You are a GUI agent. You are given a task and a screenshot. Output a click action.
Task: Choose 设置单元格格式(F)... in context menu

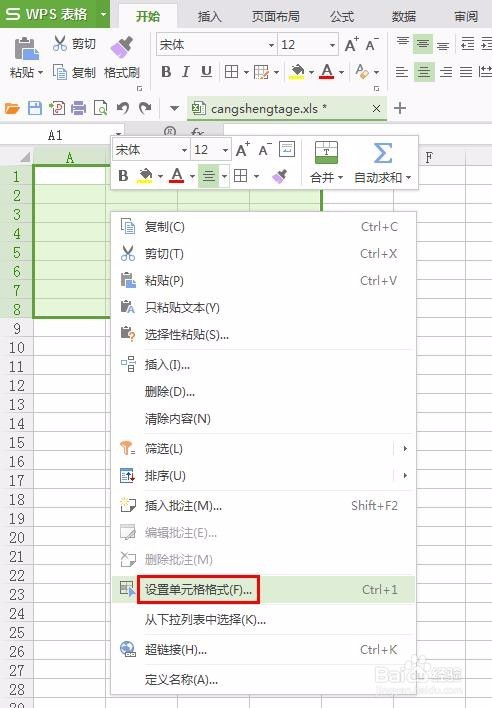click(263, 589)
